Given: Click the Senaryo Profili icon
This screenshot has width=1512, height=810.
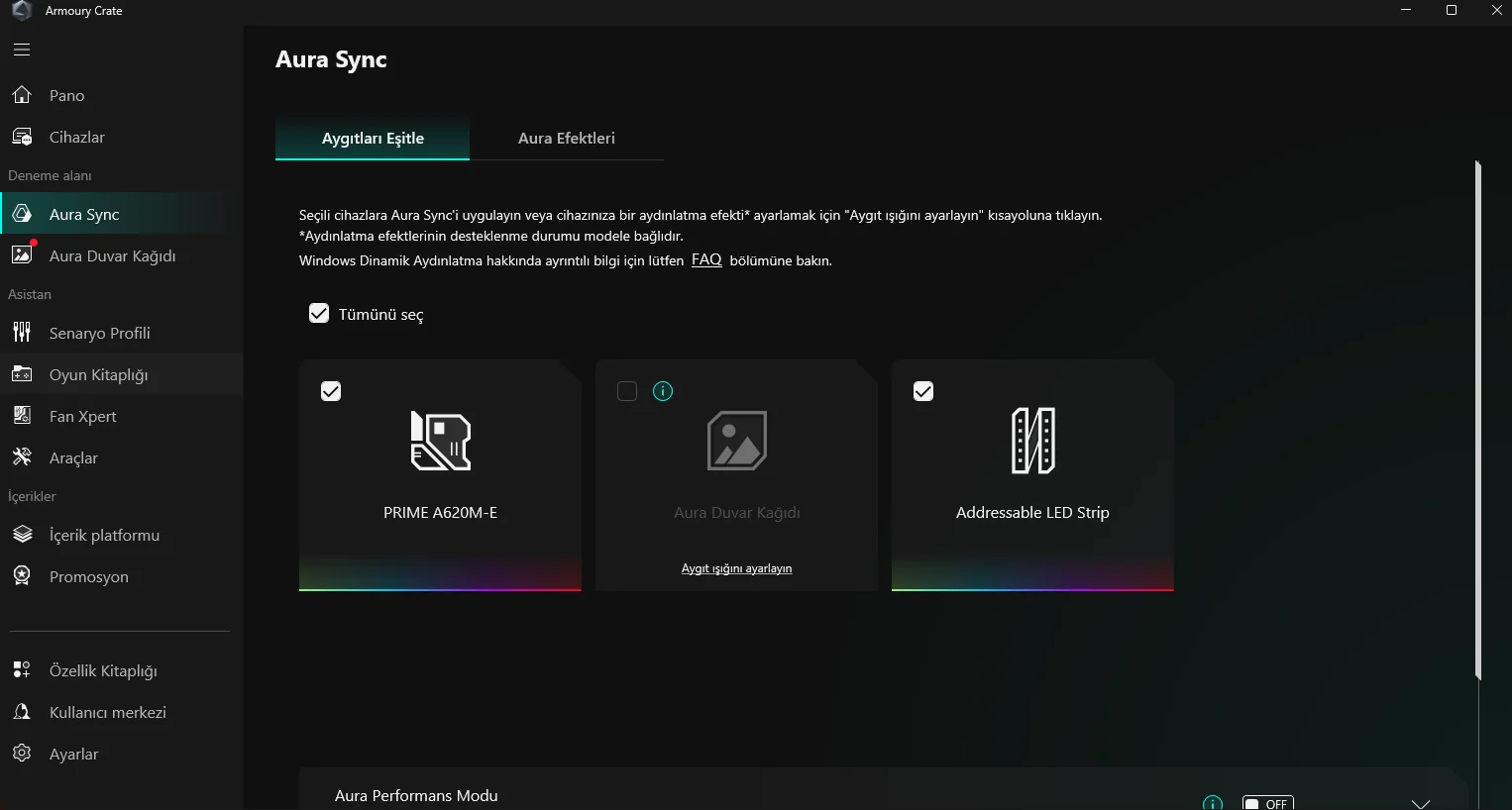Looking at the screenshot, I should tap(22, 333).
